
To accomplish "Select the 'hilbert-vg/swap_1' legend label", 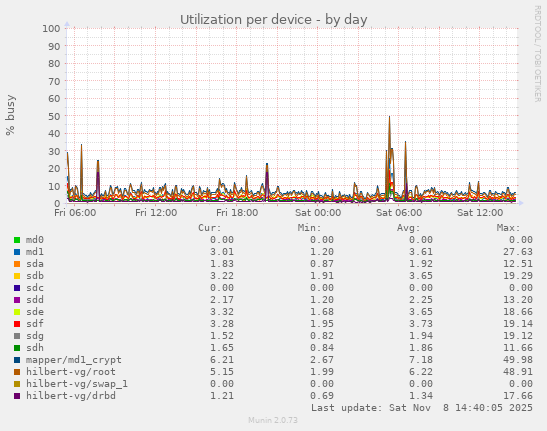I will coord(77,384).
